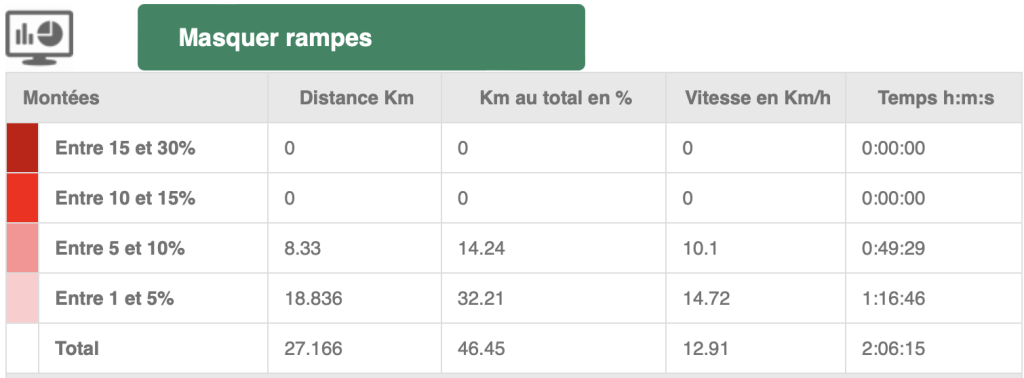
Task: Select the Entre 15 et 30% row label
Action: coord(125,148)
